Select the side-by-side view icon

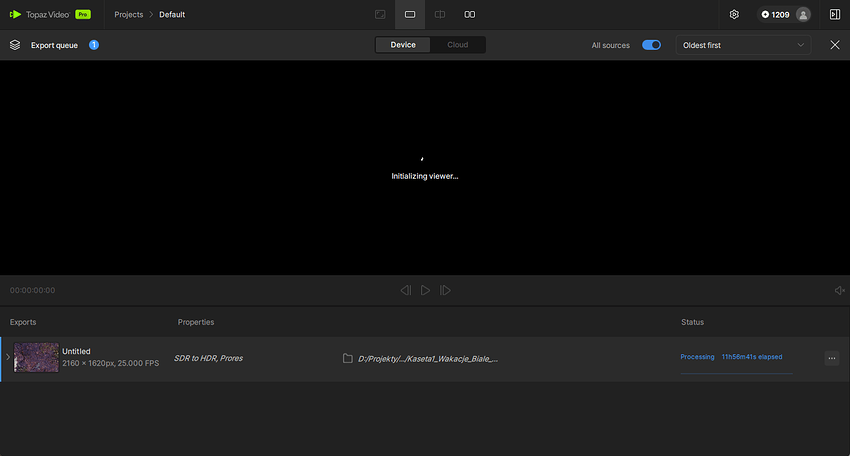click(x=469, y=15)
